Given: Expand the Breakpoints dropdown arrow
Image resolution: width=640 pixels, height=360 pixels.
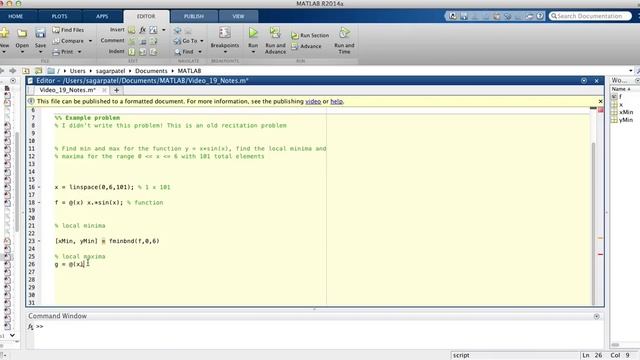Looking at the screenshot, I should click(224, 52).
